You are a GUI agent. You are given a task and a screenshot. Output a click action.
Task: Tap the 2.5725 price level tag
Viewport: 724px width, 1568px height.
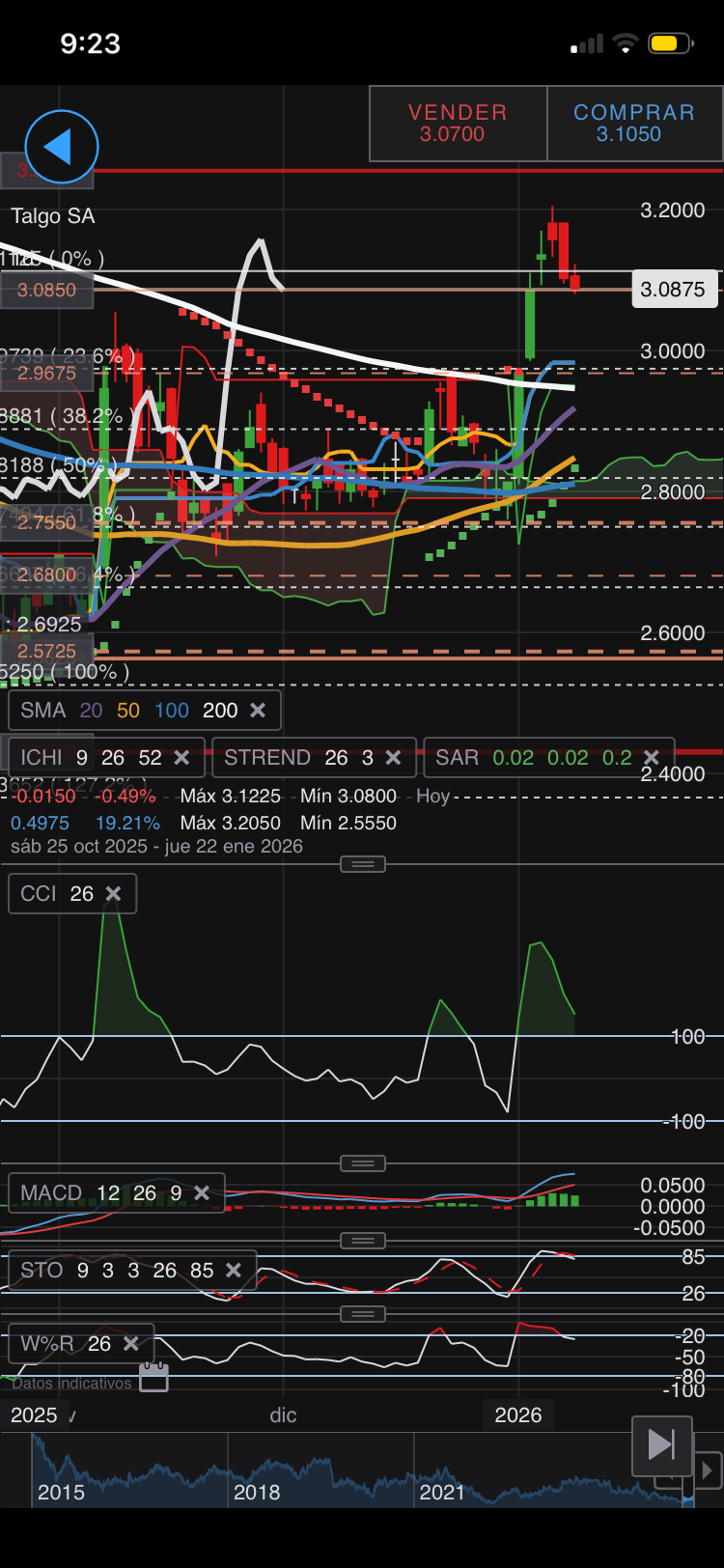click(x=46, y=652)
